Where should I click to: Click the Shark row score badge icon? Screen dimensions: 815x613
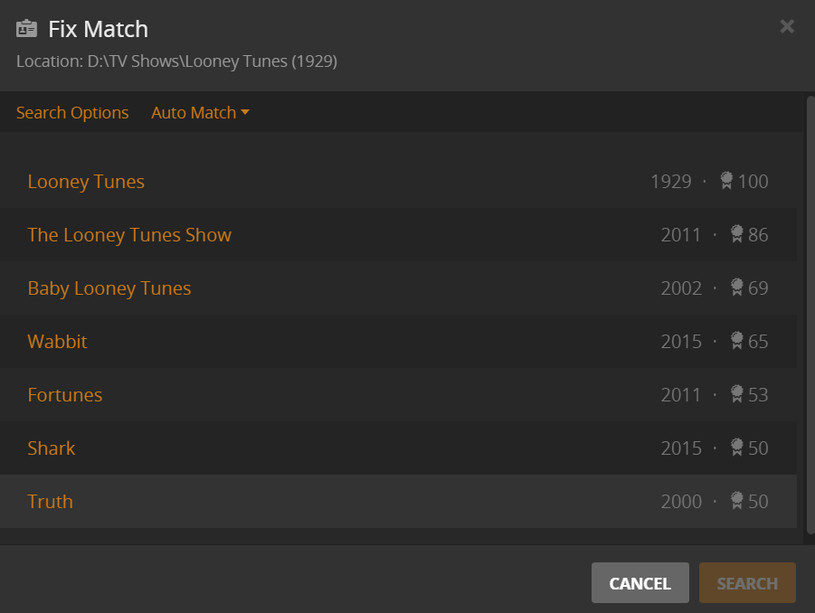pos(737,447)
